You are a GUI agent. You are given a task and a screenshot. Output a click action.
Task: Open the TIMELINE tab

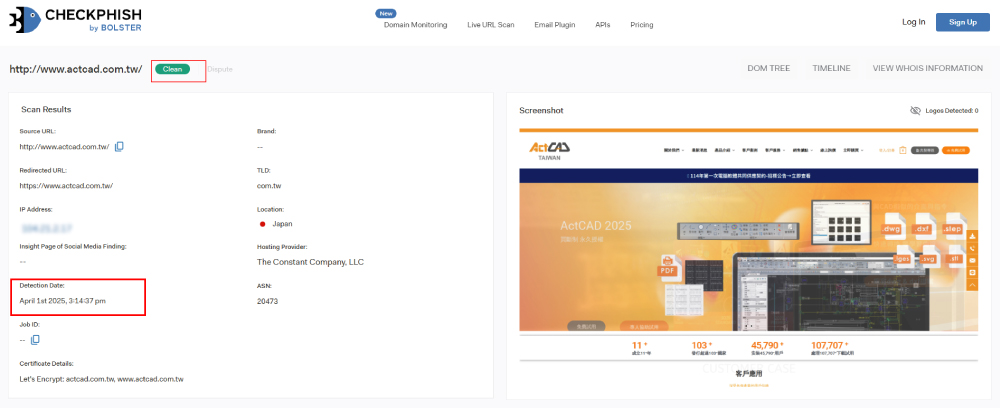831,68
